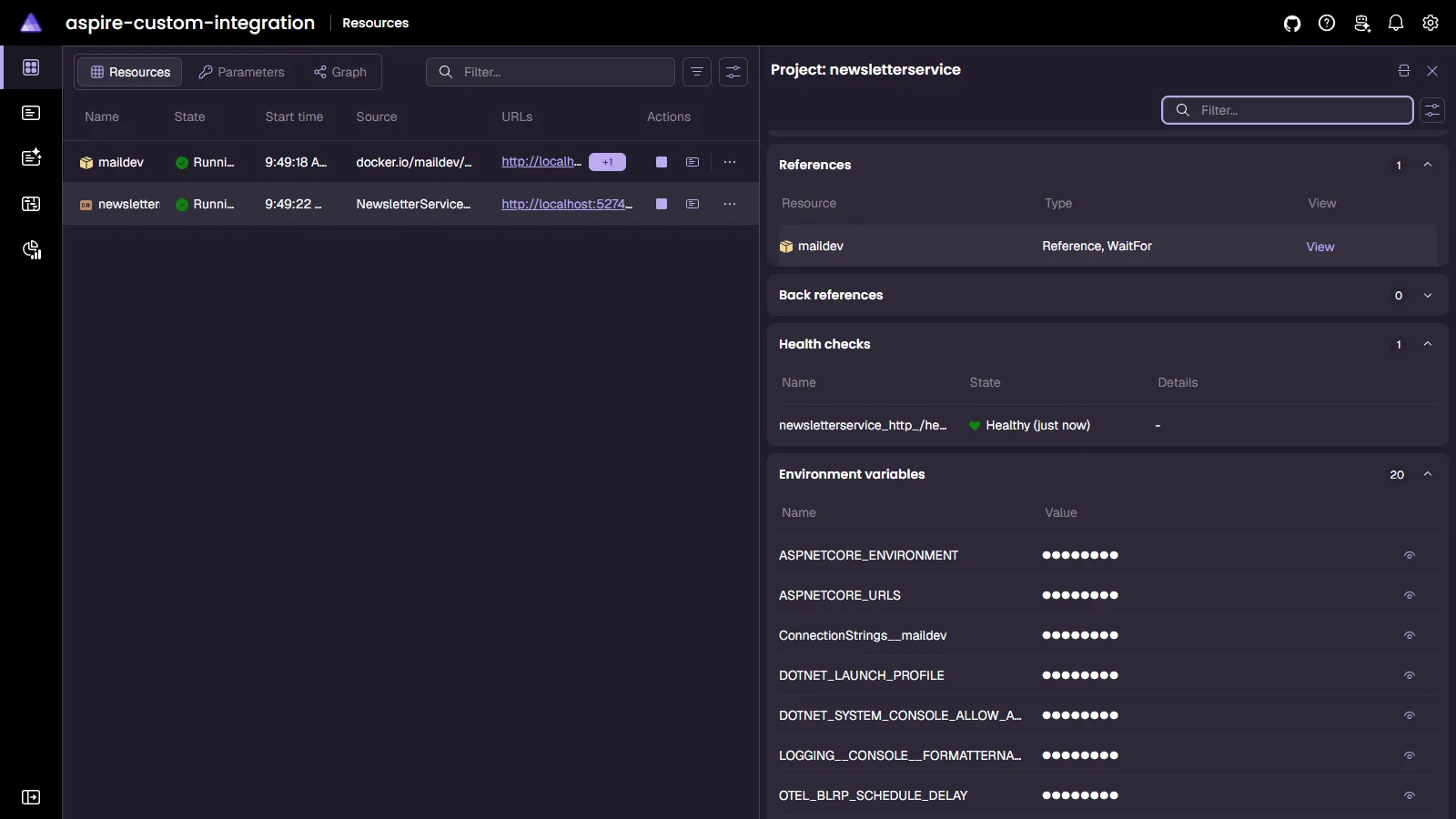Sort by Name column header

(x=102, y=116)
